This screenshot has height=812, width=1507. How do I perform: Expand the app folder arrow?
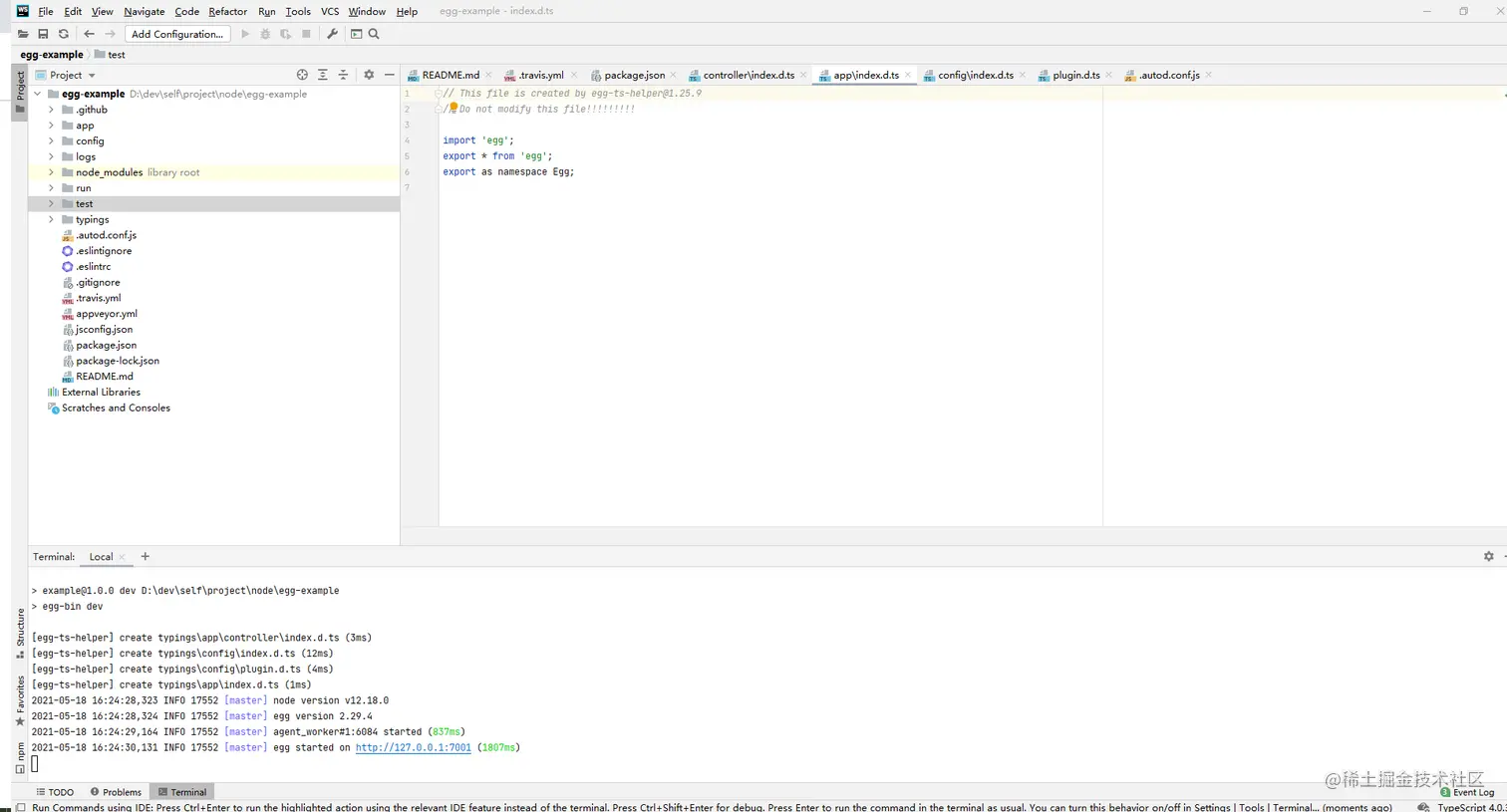[x=52, y=126]
